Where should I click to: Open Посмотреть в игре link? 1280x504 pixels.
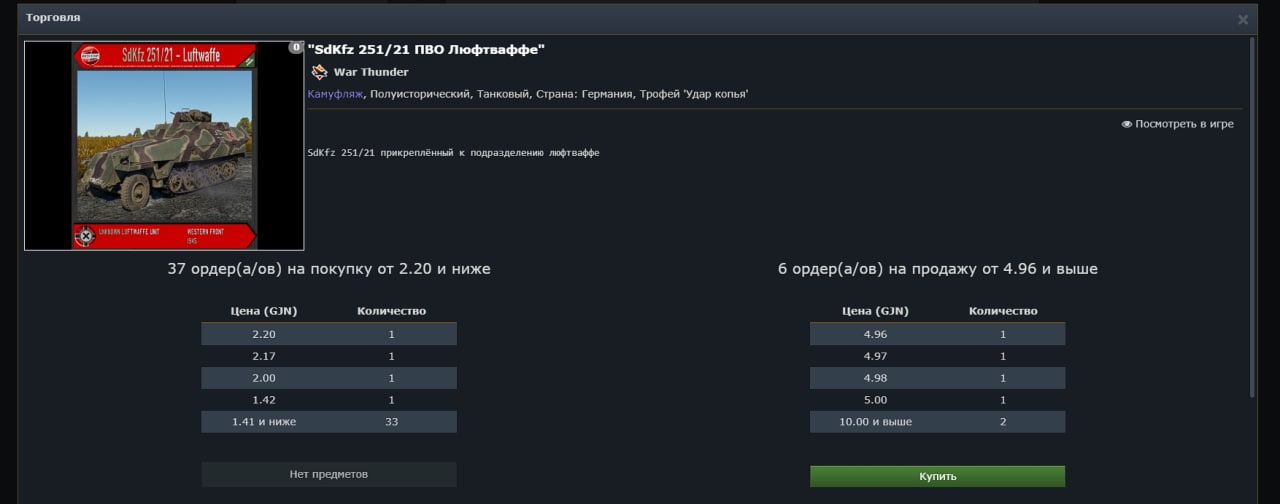tap(1184, 124)
